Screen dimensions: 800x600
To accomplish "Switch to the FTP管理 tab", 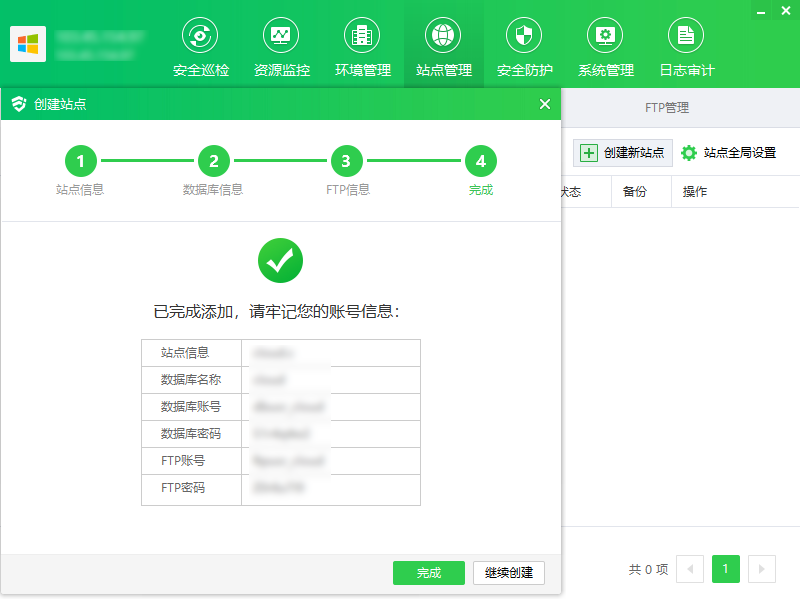I will point(667,108).
